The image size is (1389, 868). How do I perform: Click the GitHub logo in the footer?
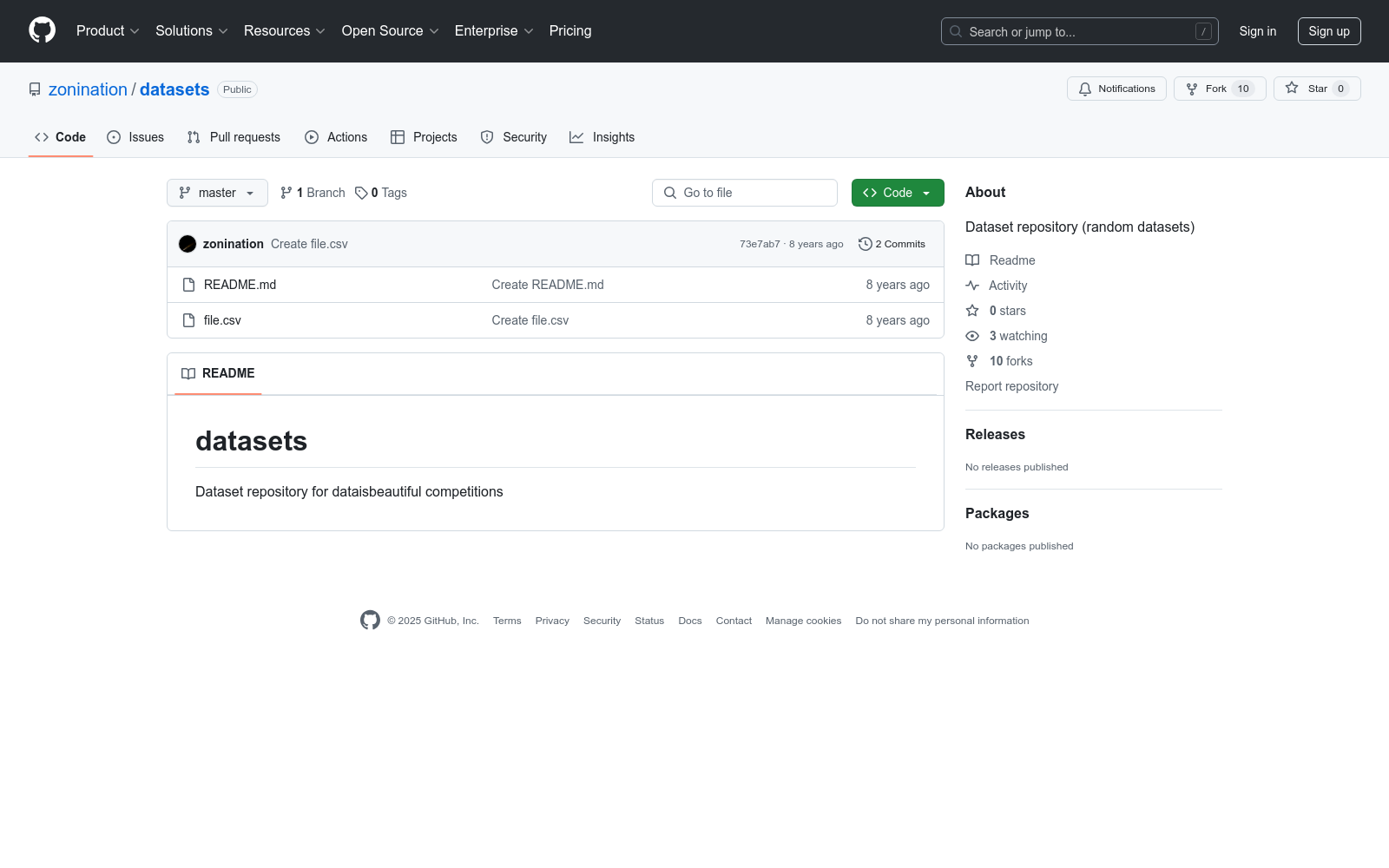(370, 621)
